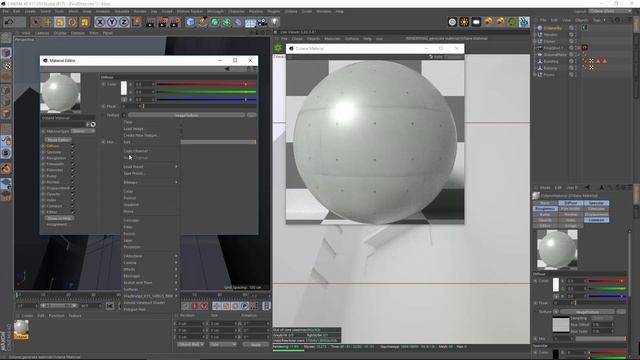The width and height of the screenshot is (640, 360).
Task: Click the green subdivision generator icon
Action: [x=215, y=22]
